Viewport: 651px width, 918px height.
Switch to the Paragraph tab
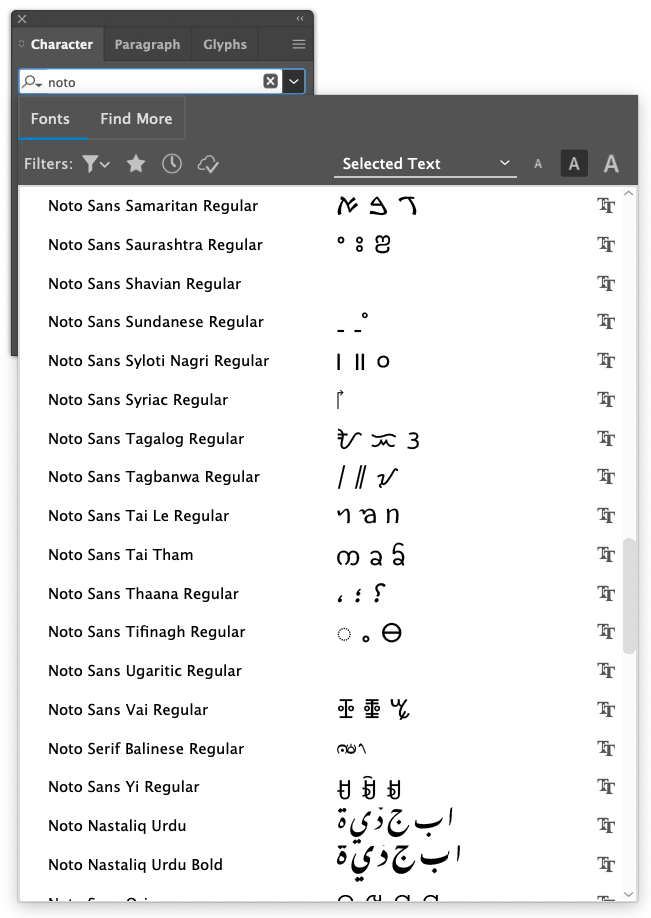pos(148,44)
